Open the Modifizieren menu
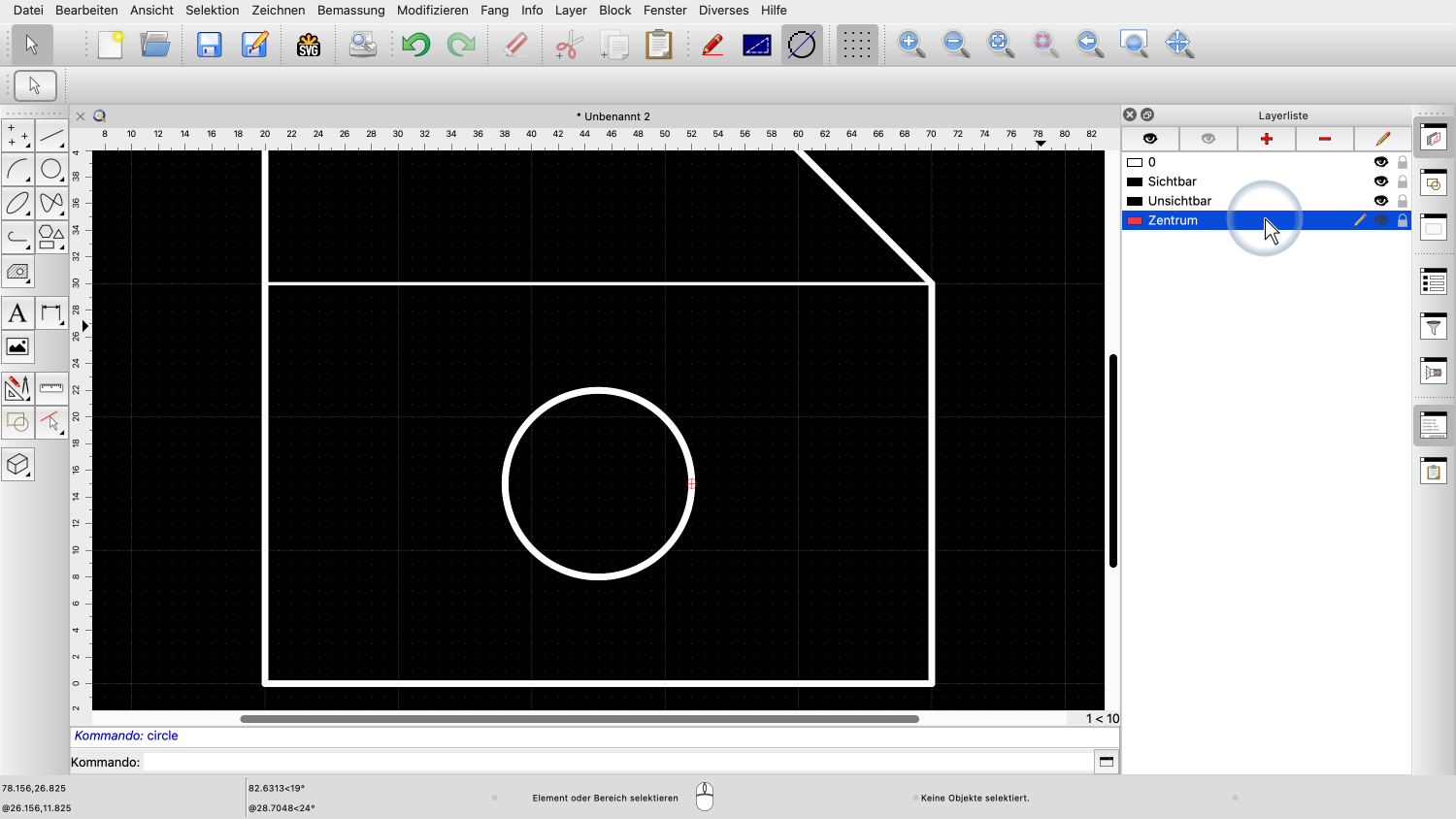 pyautogui.click(x=432, y=10)
